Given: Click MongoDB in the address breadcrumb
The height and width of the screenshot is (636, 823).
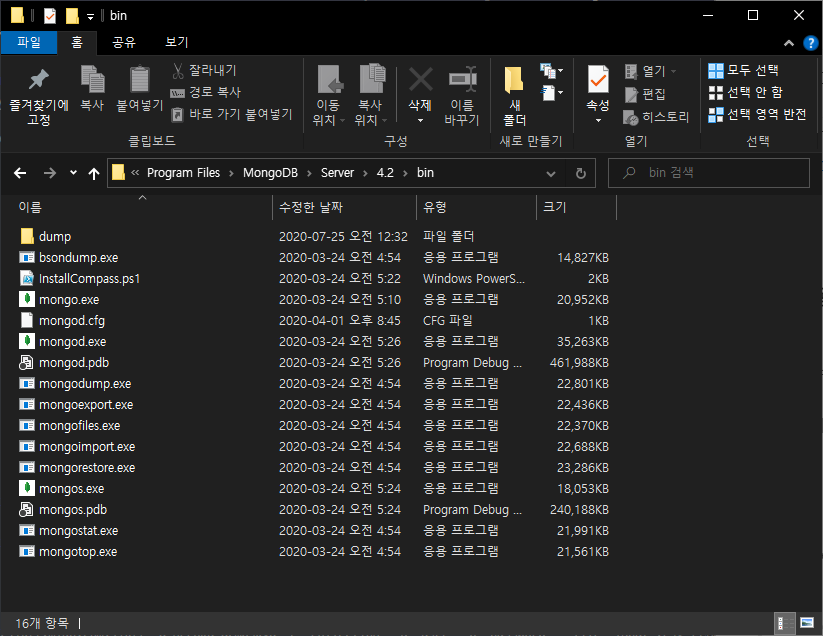Looking at the screenshot, I should click(x=270, y=173).
